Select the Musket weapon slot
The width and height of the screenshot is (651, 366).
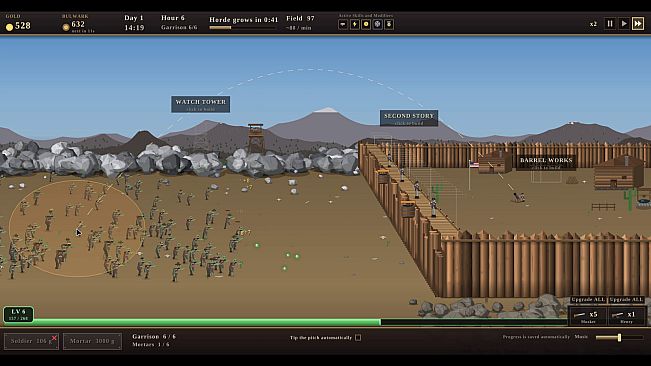click(x=588, y=316)
